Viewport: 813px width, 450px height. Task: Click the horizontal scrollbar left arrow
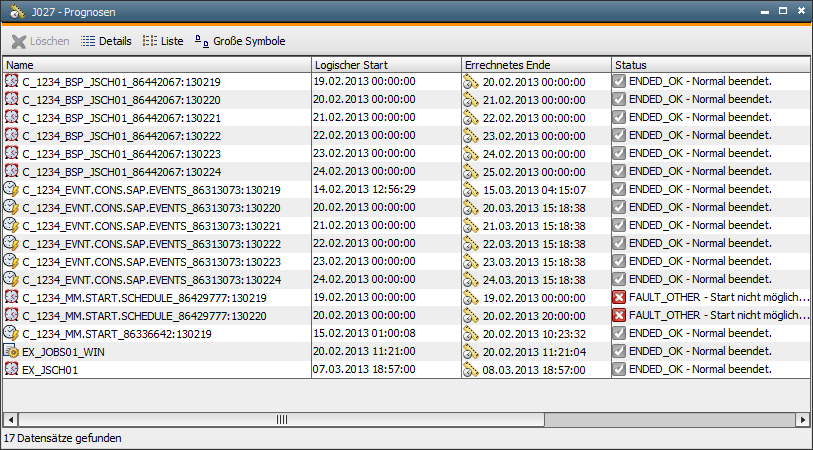tap(10, 419)
